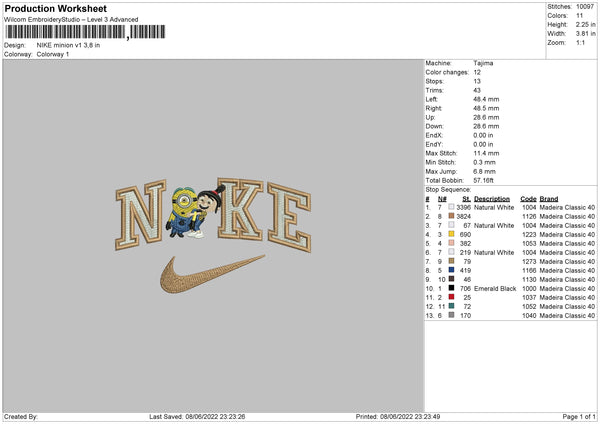Select the tan swatch for code 1273
This screenshot has height=424, width=600.
(x=452, y=261)
